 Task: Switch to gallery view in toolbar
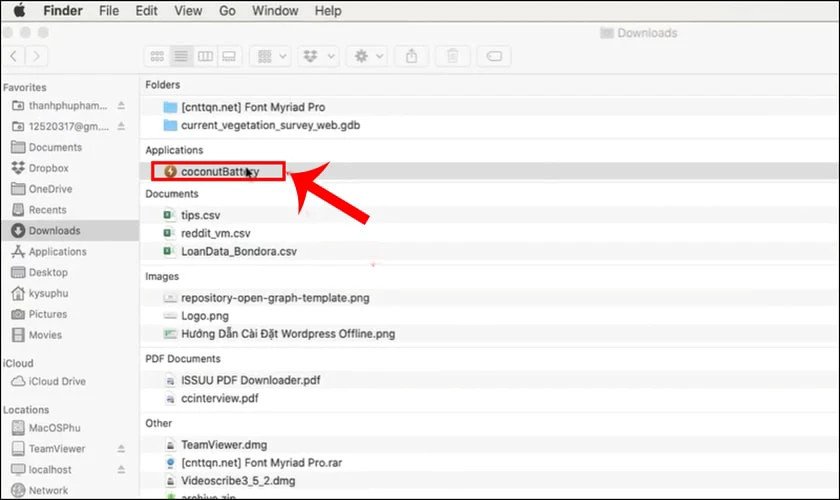point(229,56)
